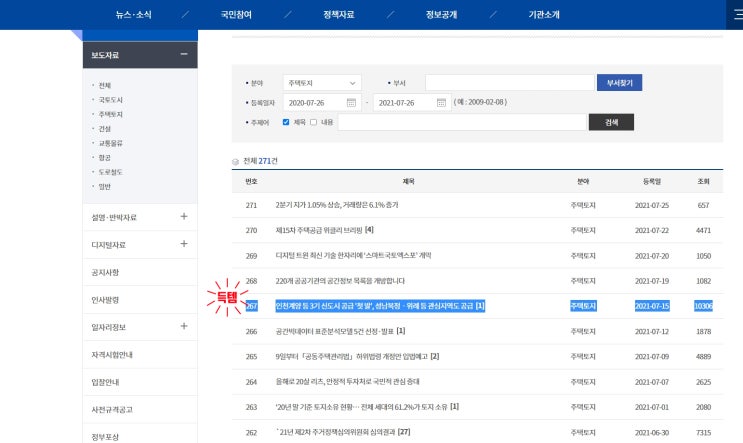The width and height of the screenshot is (743, 443).
Task: Select 도로철도 in the sidebar
Action: coord(110,172)
